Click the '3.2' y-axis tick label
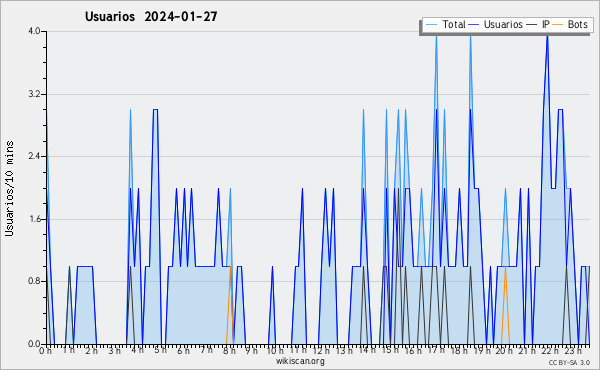The height and width of the screenshot is (370, 600). tap(34, 94)
